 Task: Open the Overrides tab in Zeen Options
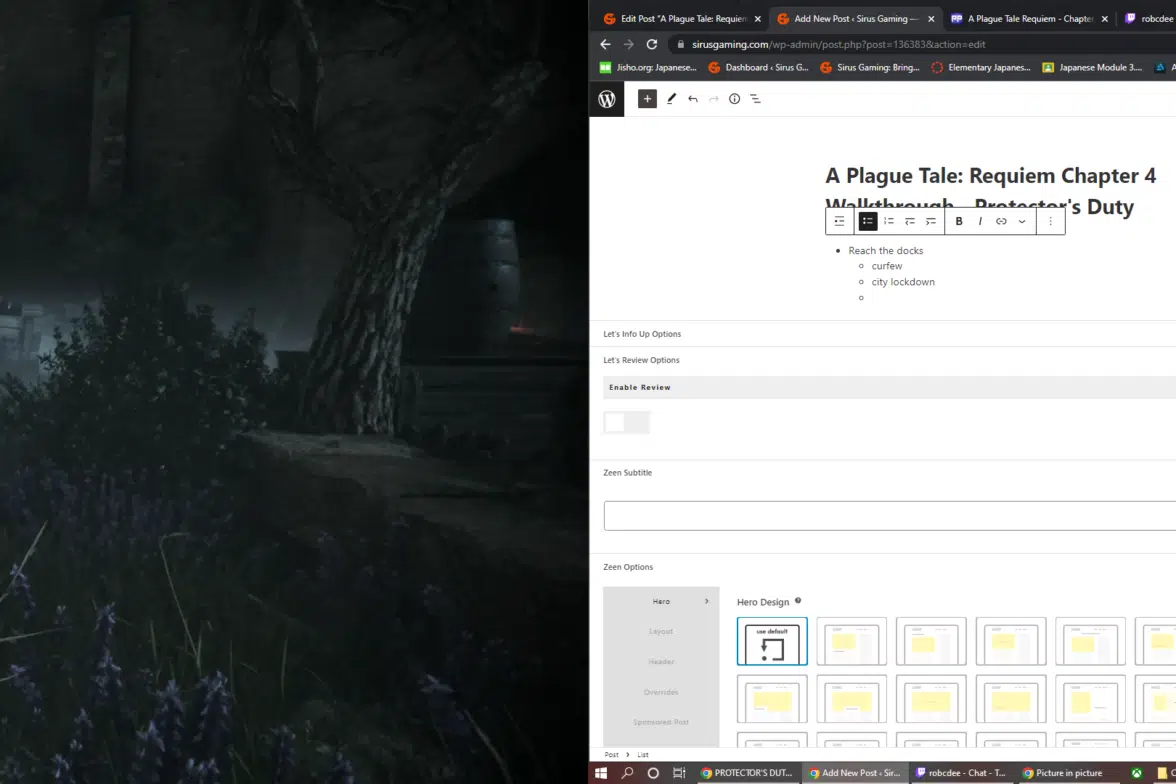click(x=661, y=692)
